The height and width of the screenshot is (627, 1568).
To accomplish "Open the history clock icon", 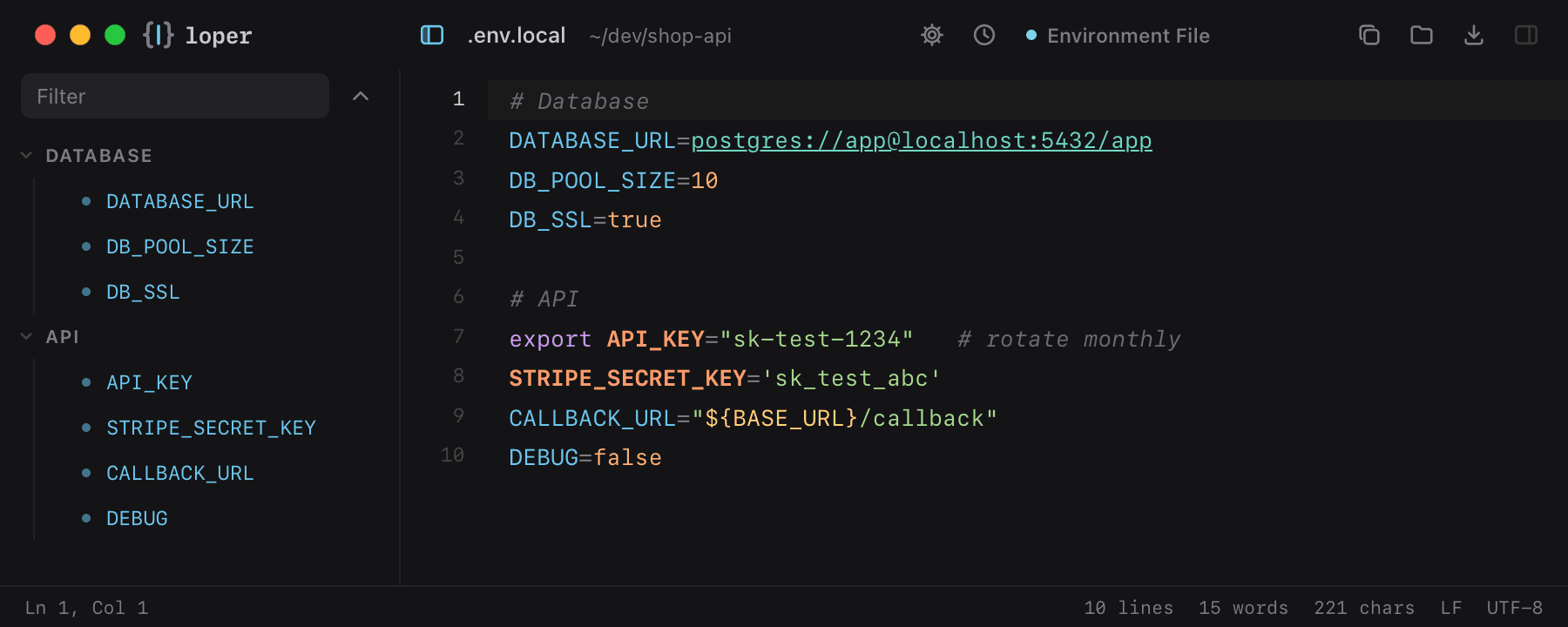I will [984, 35].
